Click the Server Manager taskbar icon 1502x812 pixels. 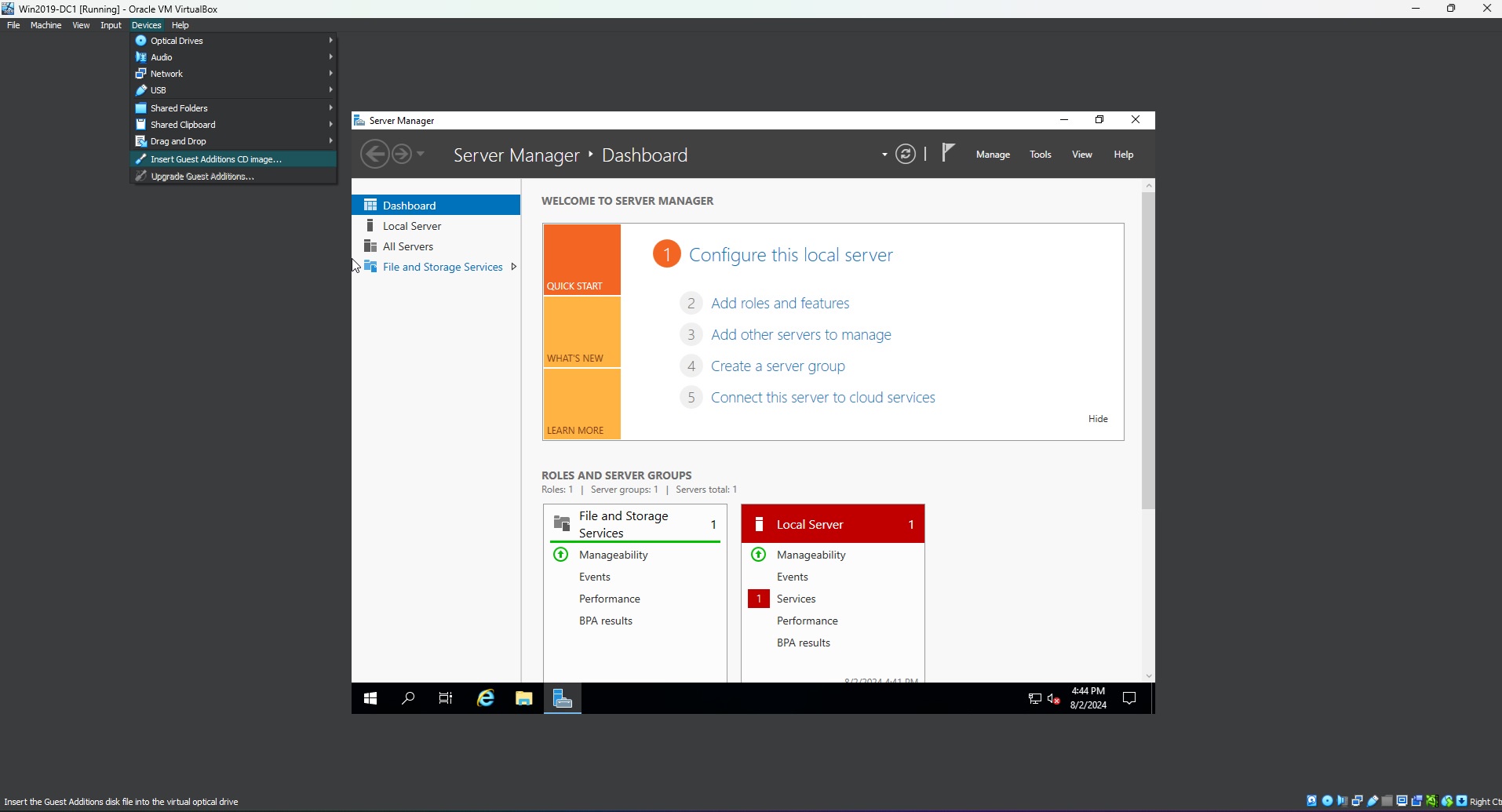[x=563, y=697]
